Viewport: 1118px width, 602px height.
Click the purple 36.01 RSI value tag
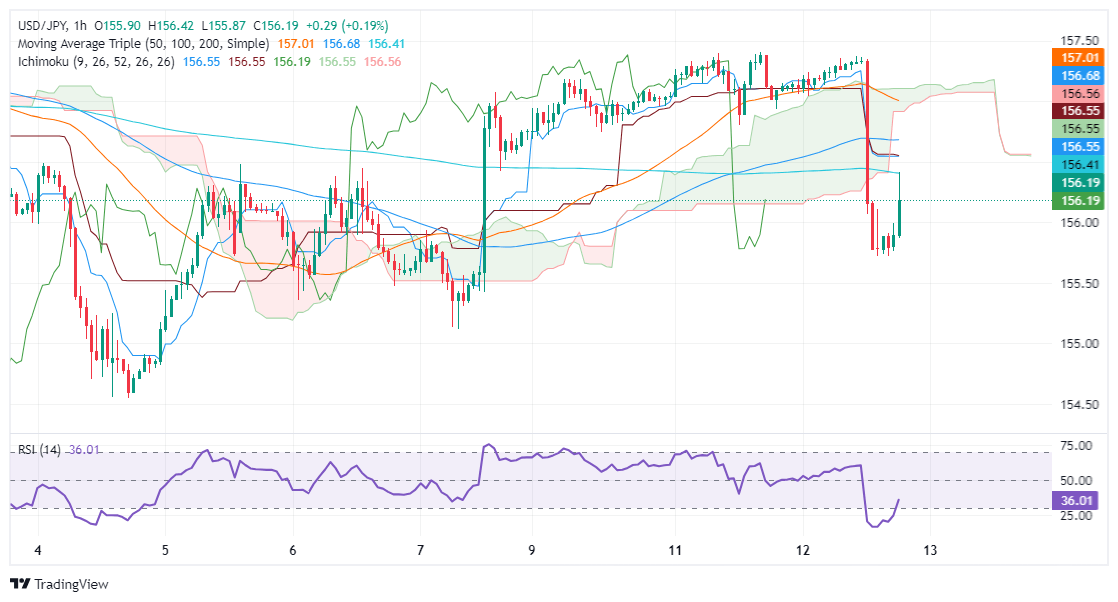pos(1079,500)
